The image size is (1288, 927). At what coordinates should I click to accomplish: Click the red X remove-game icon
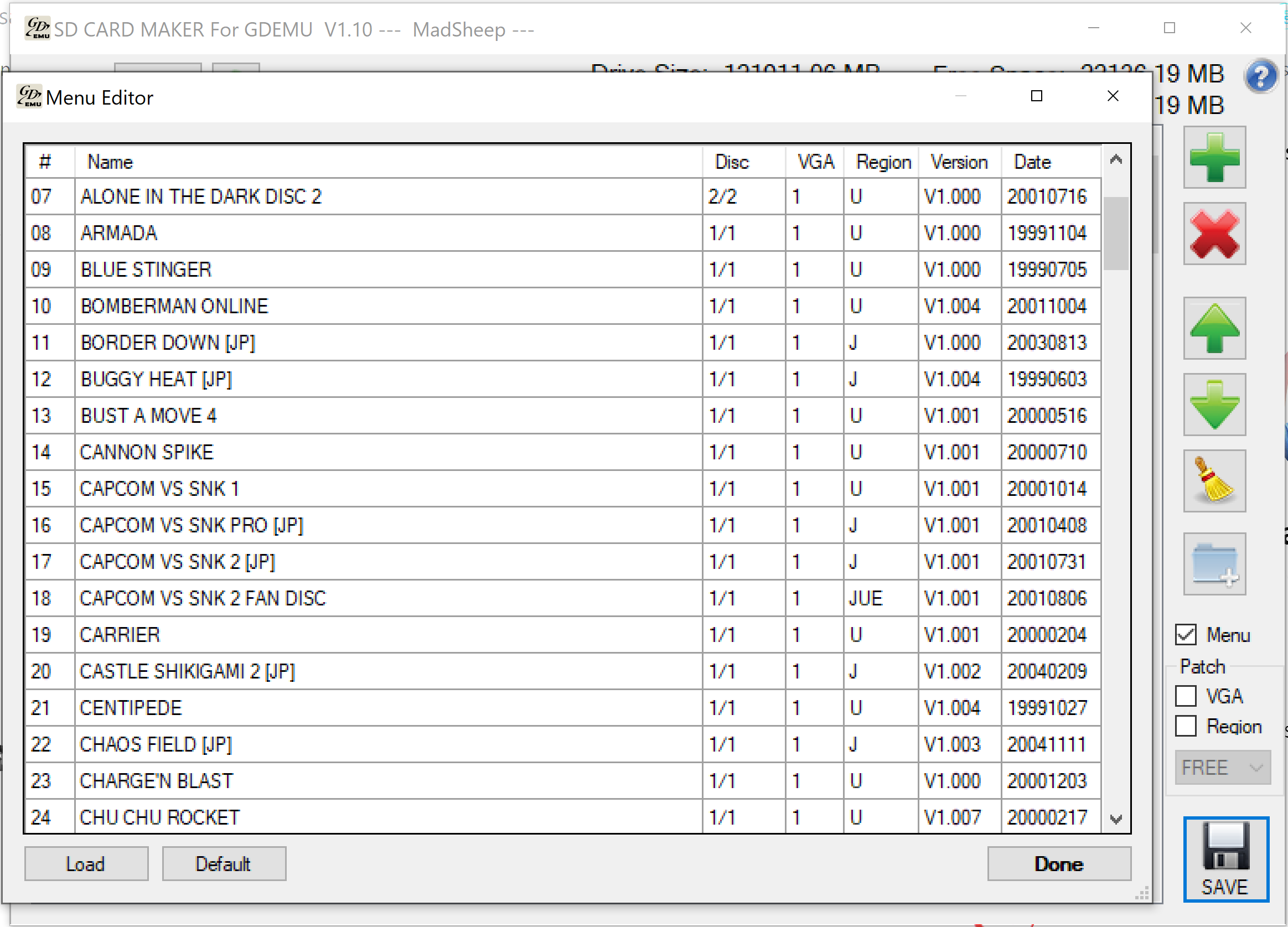(x=1214, y=234)
